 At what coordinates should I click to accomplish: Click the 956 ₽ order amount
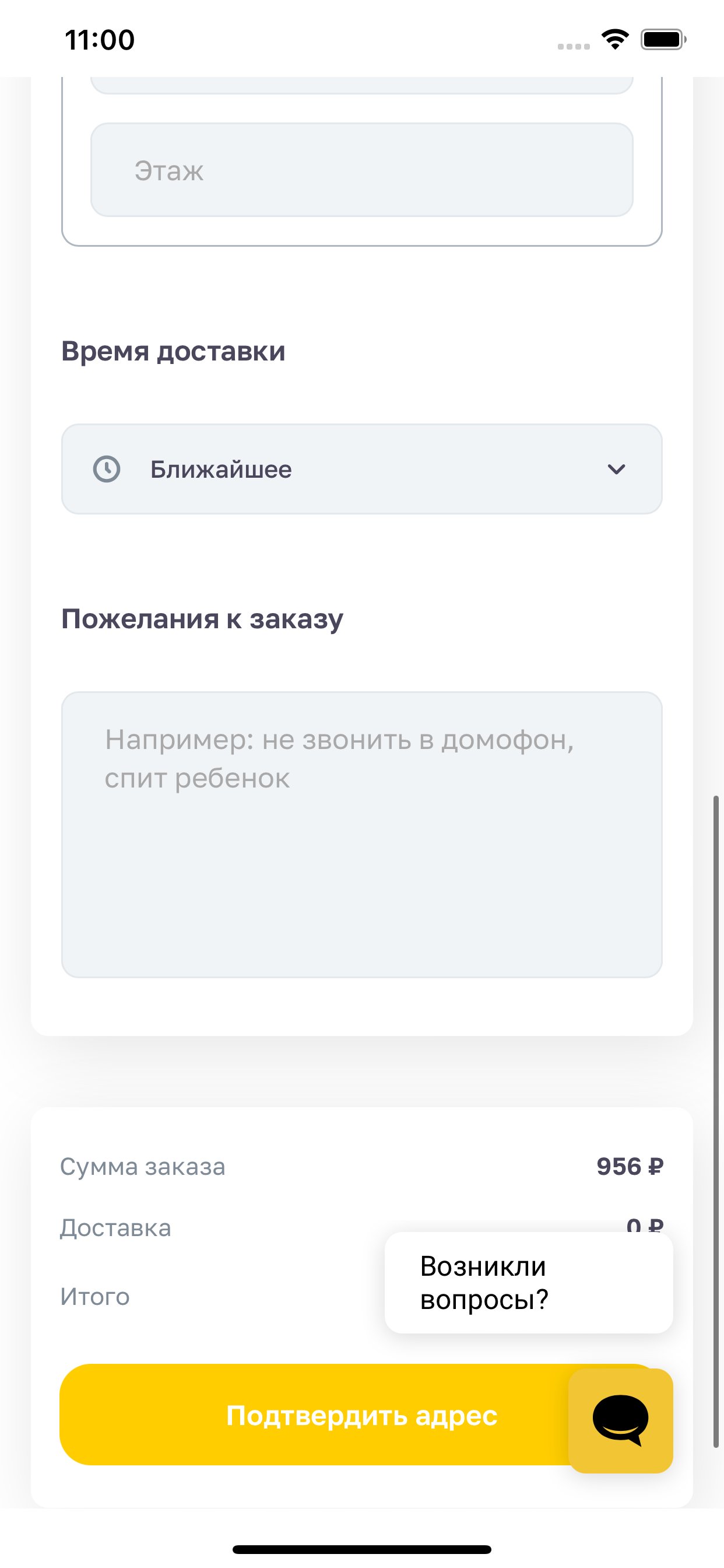(x=629, y=1166)
